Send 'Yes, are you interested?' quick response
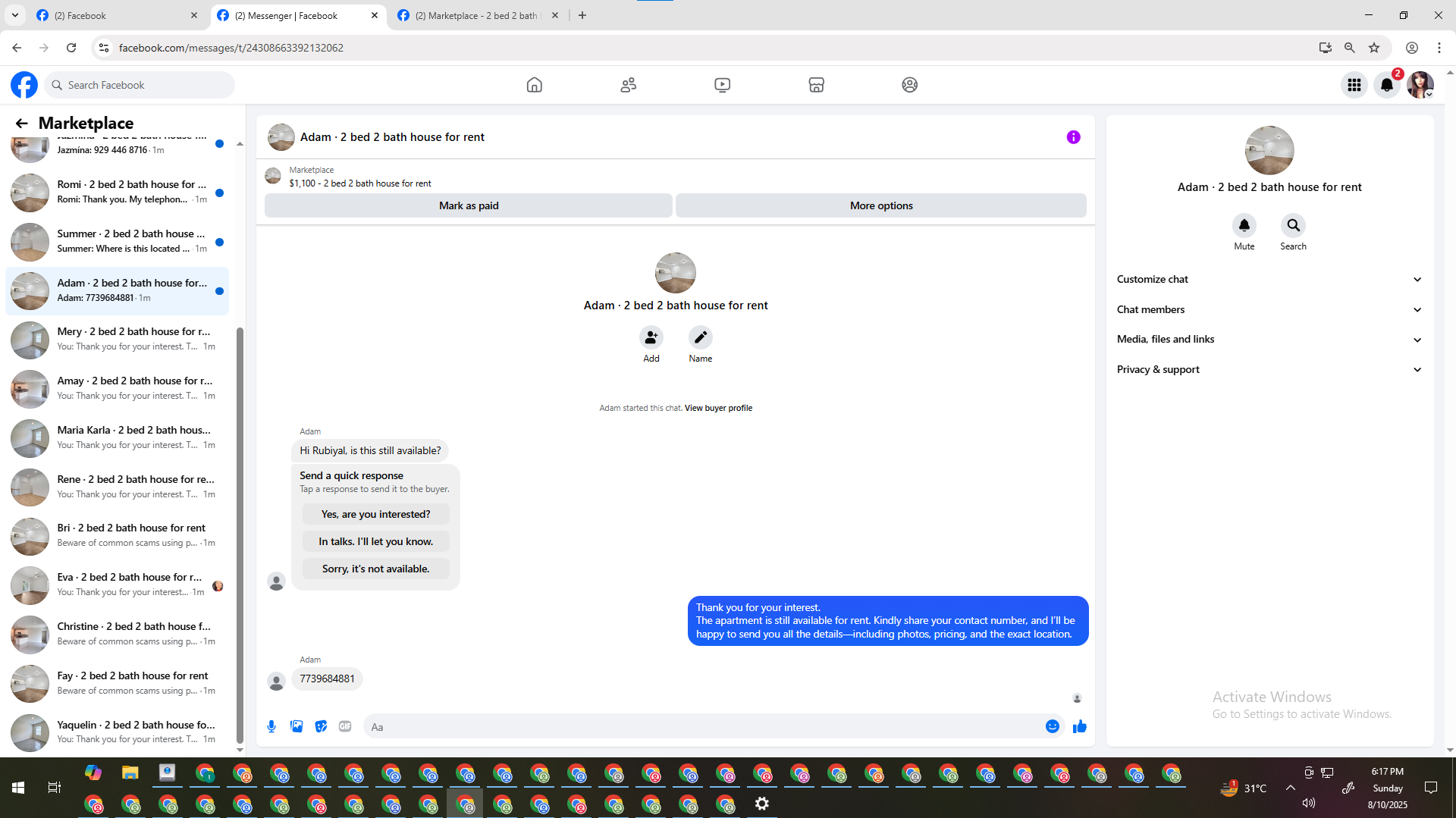Viewport: 1456px width, 818px height. 375,514
